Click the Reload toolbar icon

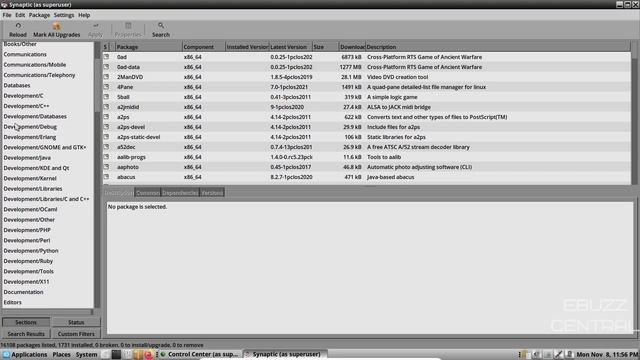pos(18,26)
